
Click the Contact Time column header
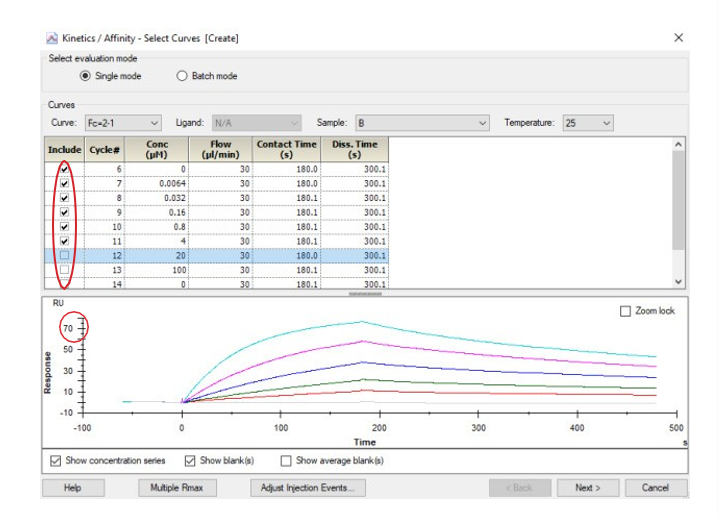pyautogui.click(x=286, y=149)
